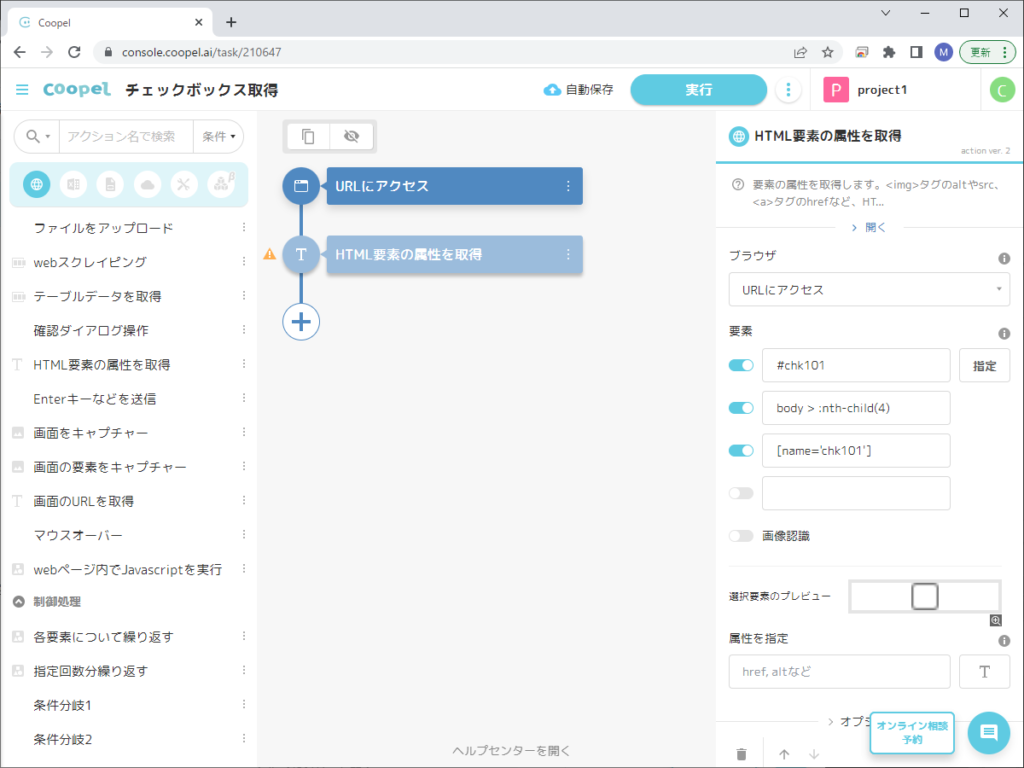This screenshot has width=1024, height=768.
Task: Click the 属性を指定 input field
Action: (x=840, y=672)
